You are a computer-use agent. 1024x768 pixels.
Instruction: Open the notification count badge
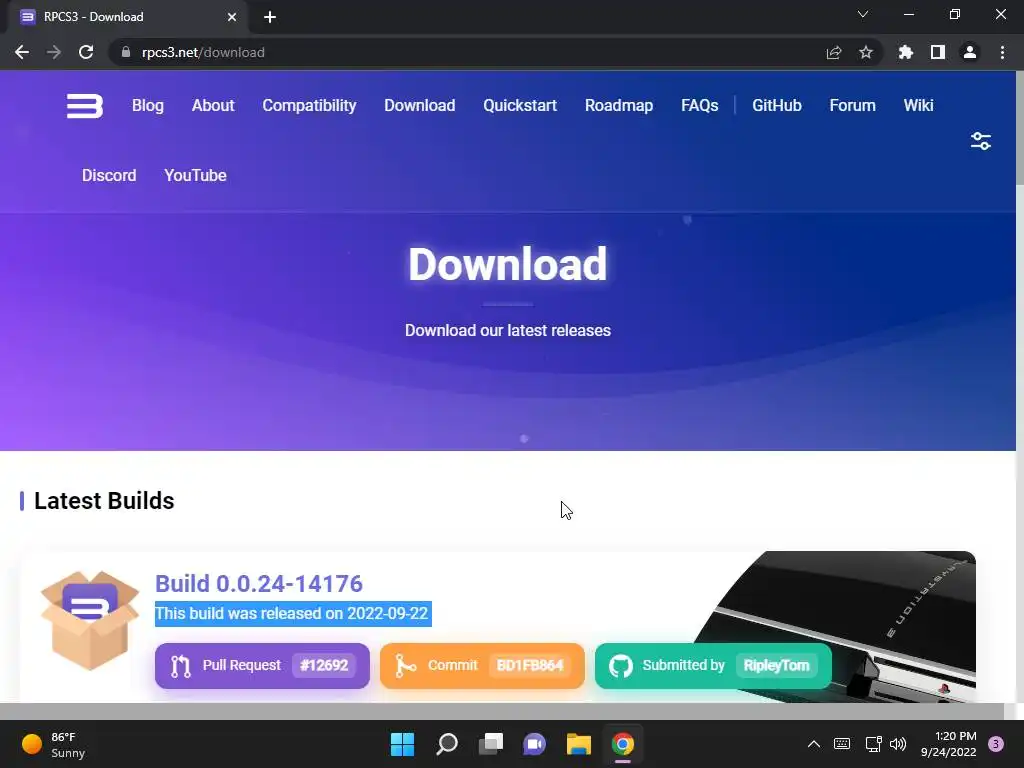[996, 744]
